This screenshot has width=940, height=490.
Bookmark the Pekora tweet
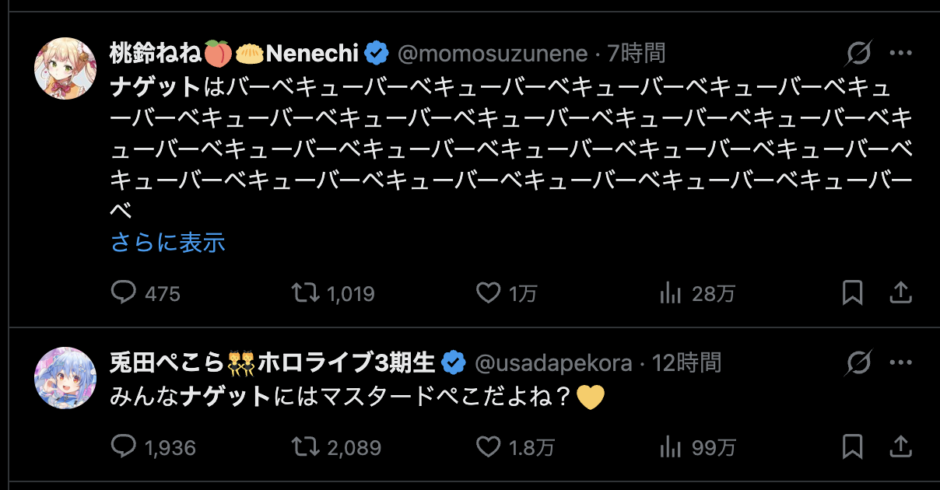coord(852,447)
